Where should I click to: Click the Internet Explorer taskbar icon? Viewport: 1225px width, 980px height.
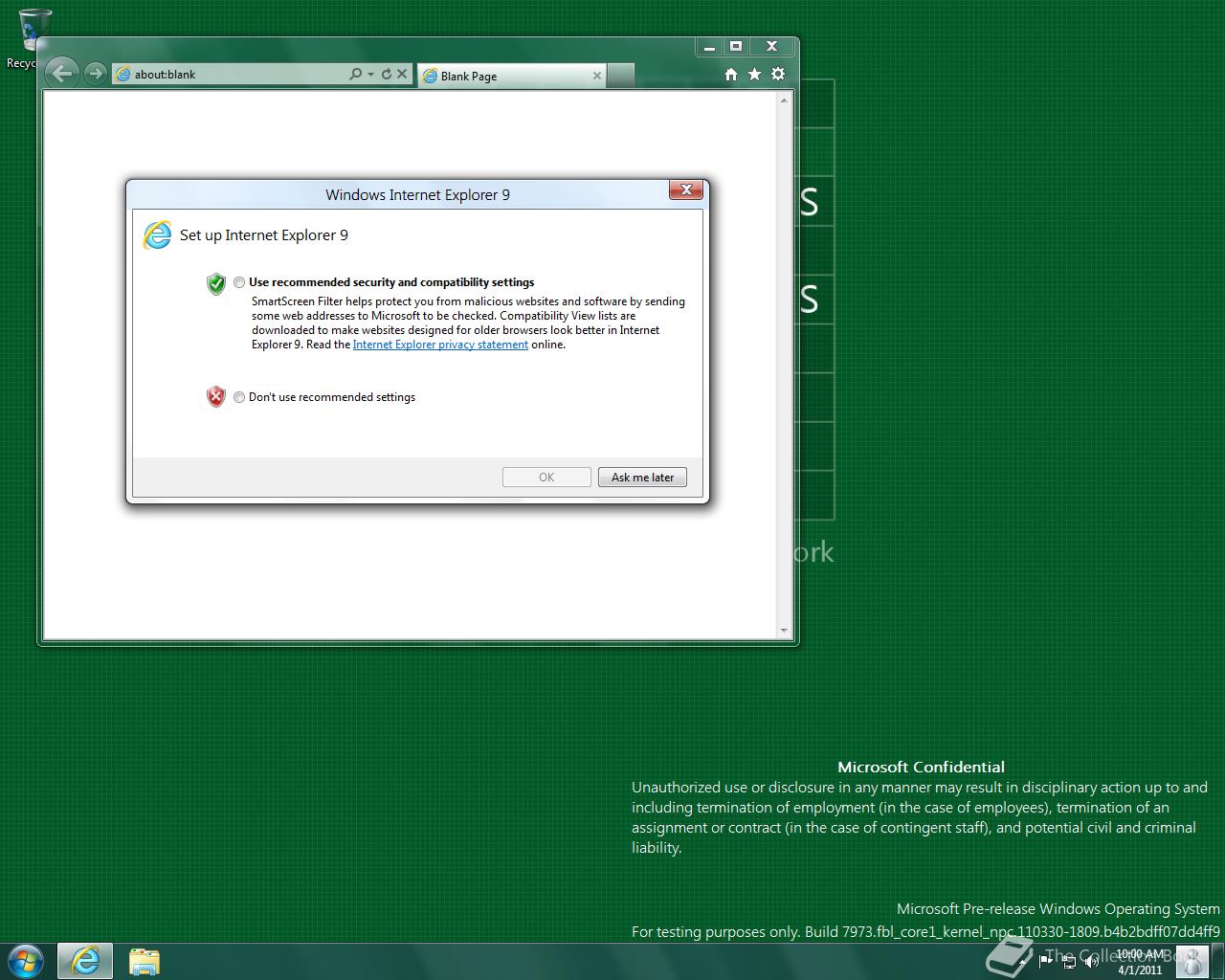pyautogui.click(x=85, y=961)
